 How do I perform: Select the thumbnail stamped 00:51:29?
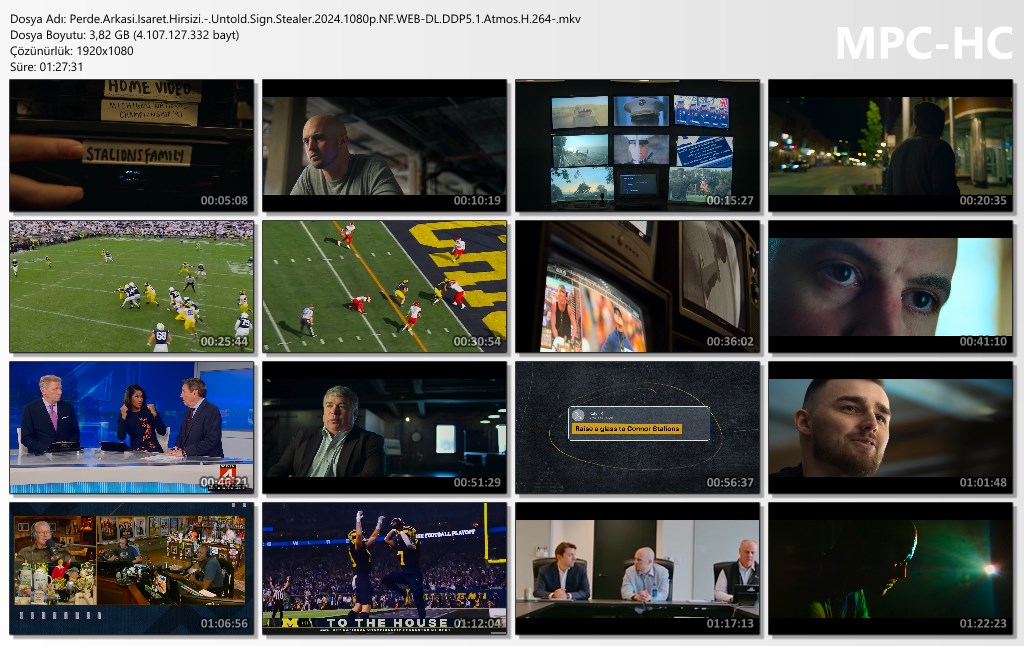coord(384,428)
